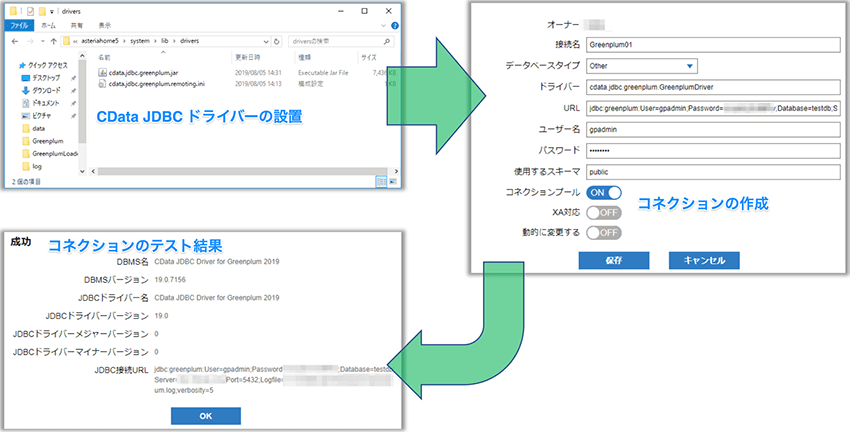Open the log folder in navigation pane
Screen dimensions: 850x432
[x=37, y=166]
